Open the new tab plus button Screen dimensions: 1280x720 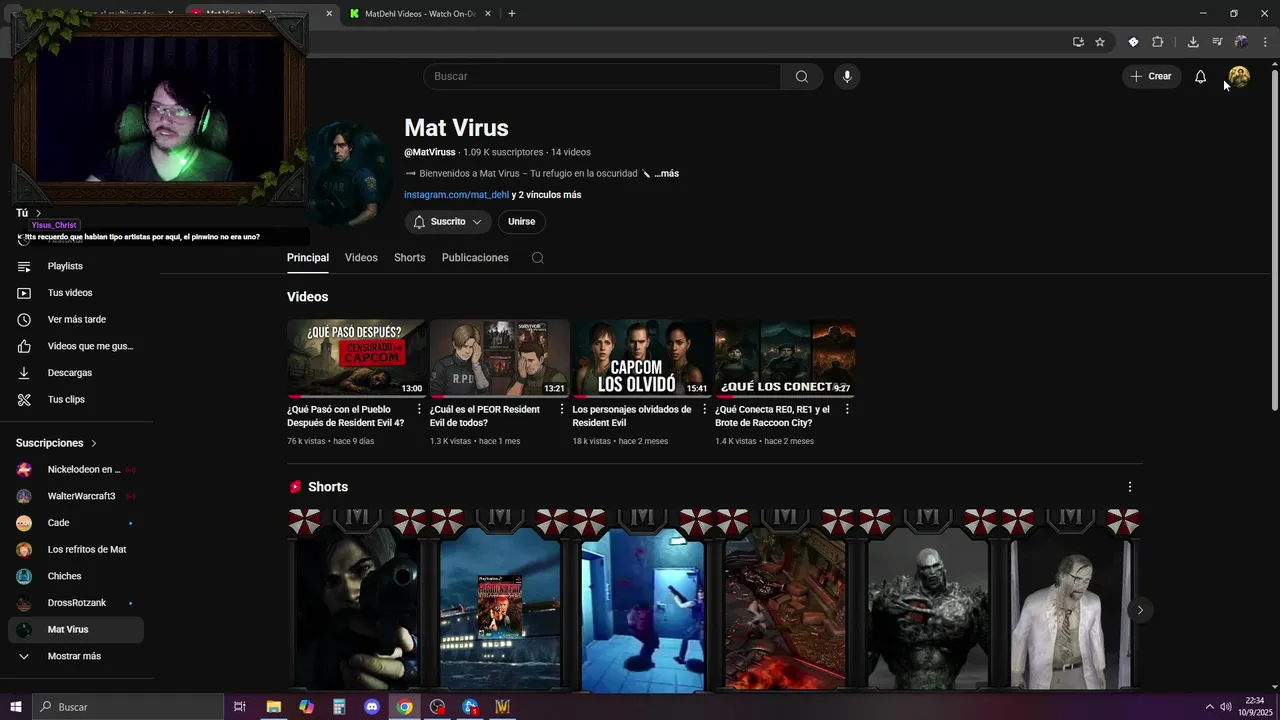(x=511, y=14)
